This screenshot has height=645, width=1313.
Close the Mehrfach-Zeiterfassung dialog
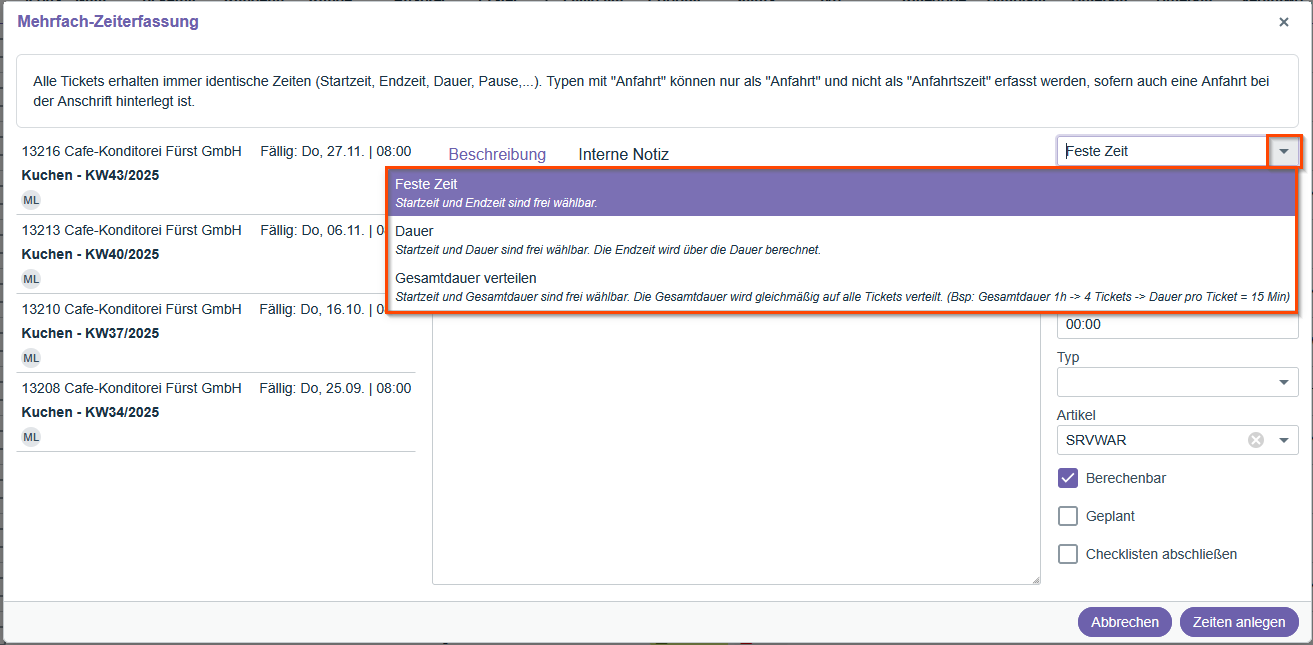click(1283, 21)
